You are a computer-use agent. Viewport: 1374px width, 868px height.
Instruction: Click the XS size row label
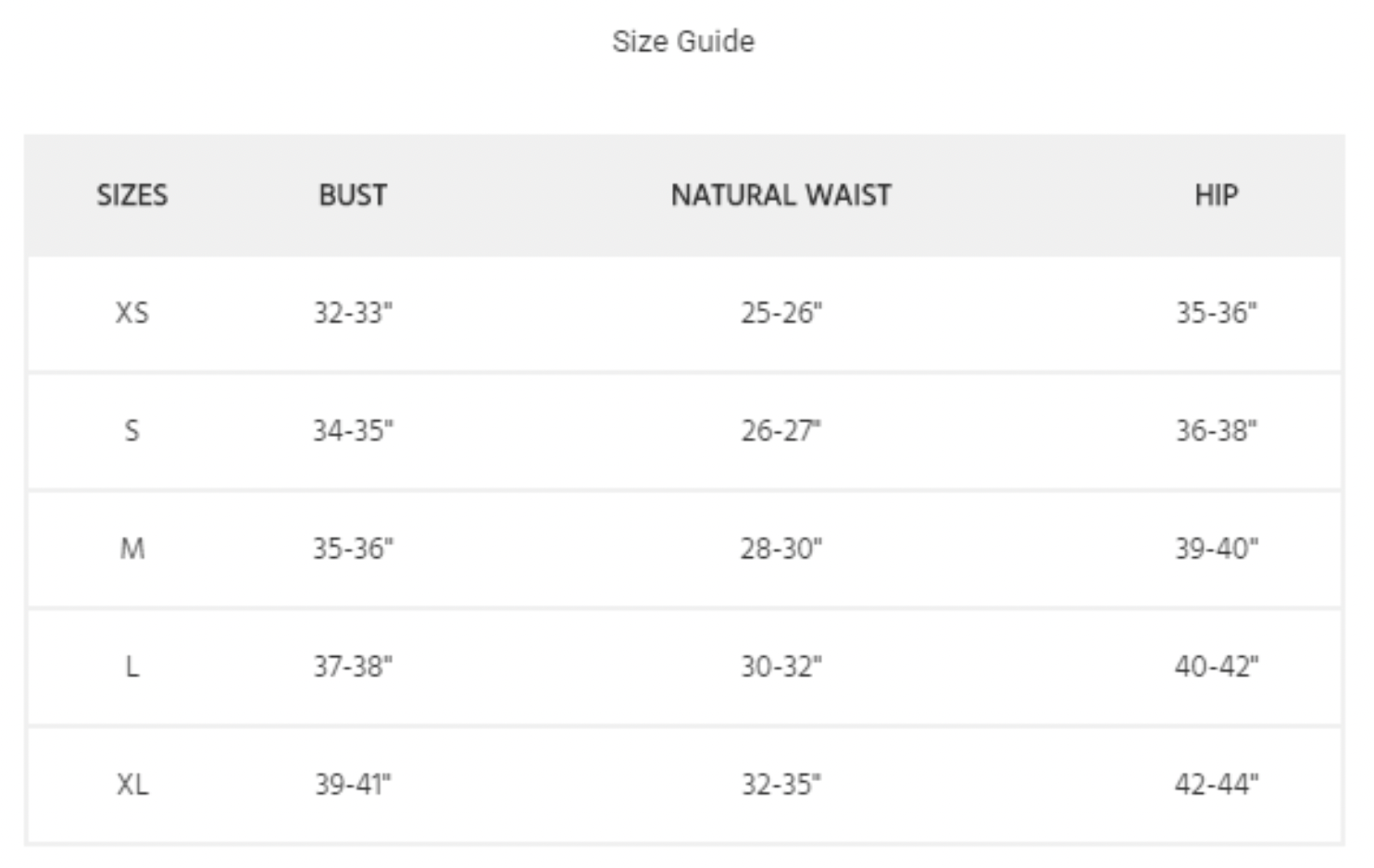[x=132, y=313]
